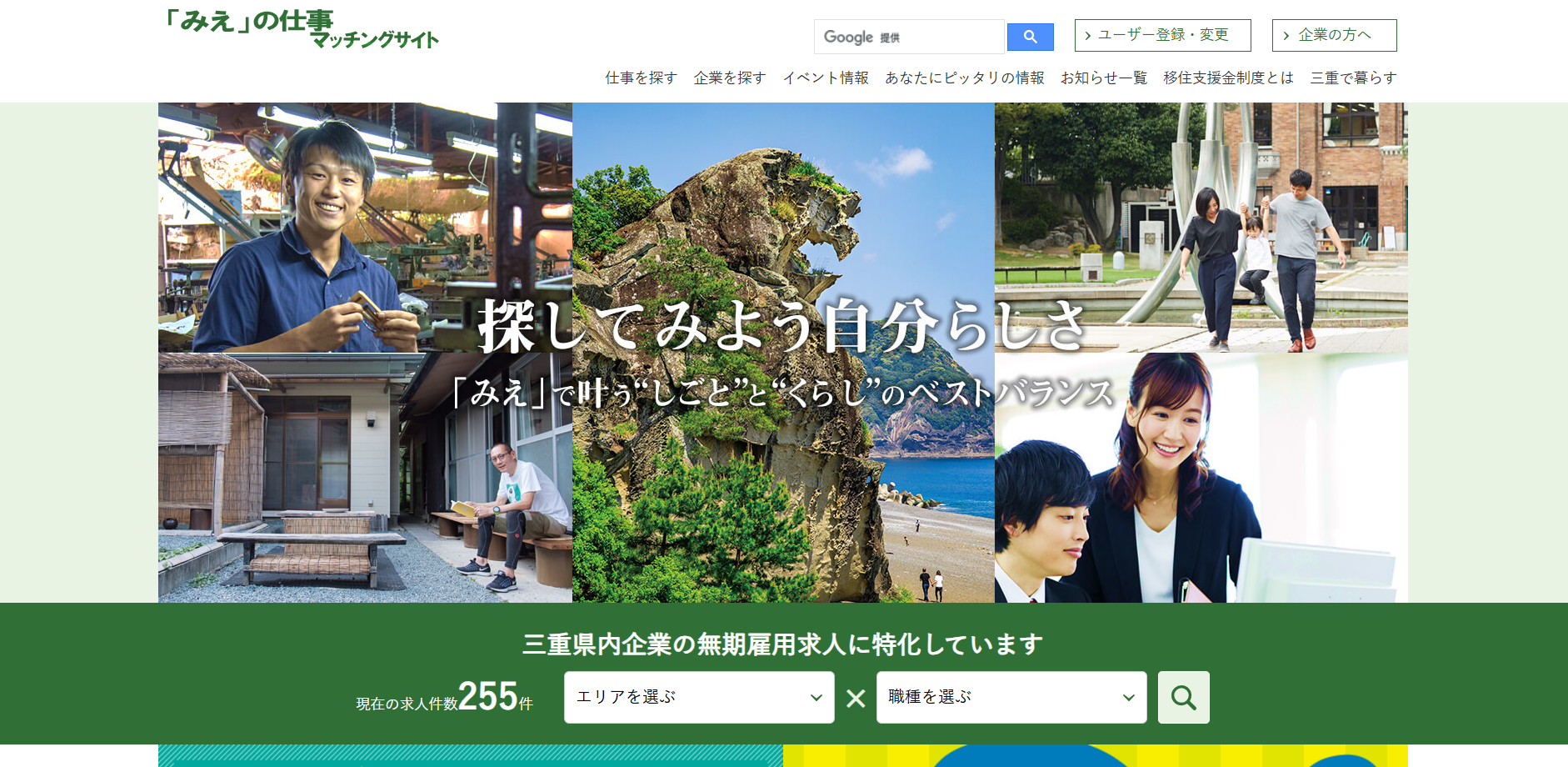
Task: Select あなたにピッタリの情報 in the navigation
Action: [964, 78]
